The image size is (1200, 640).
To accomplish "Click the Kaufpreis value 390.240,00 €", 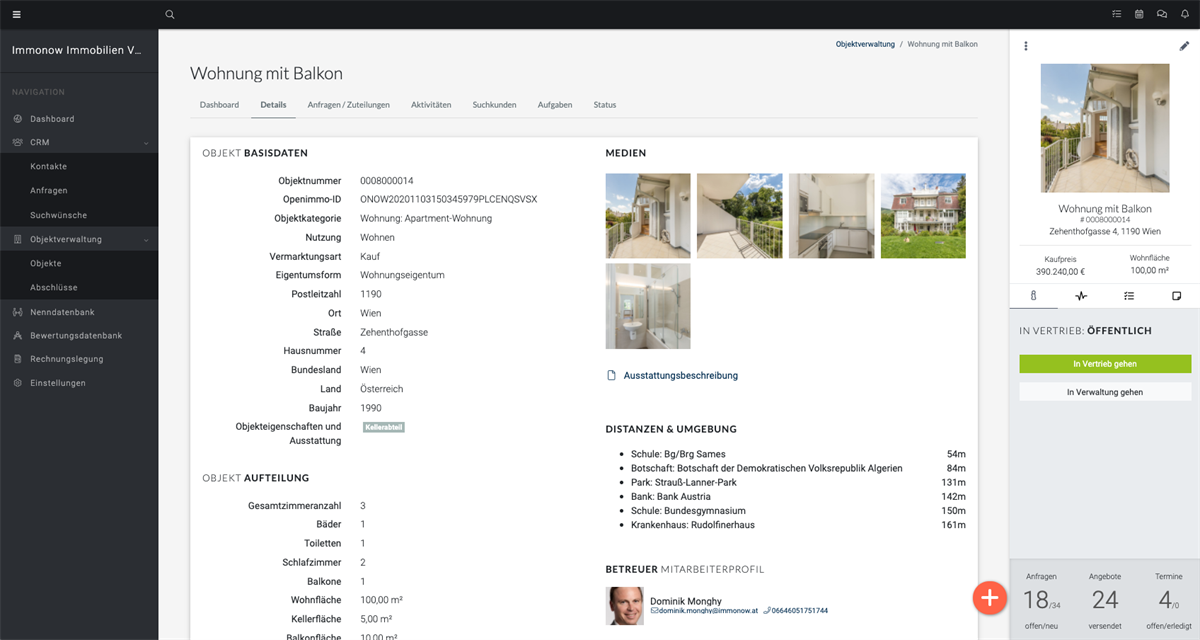I will (x=1060, y=271).
